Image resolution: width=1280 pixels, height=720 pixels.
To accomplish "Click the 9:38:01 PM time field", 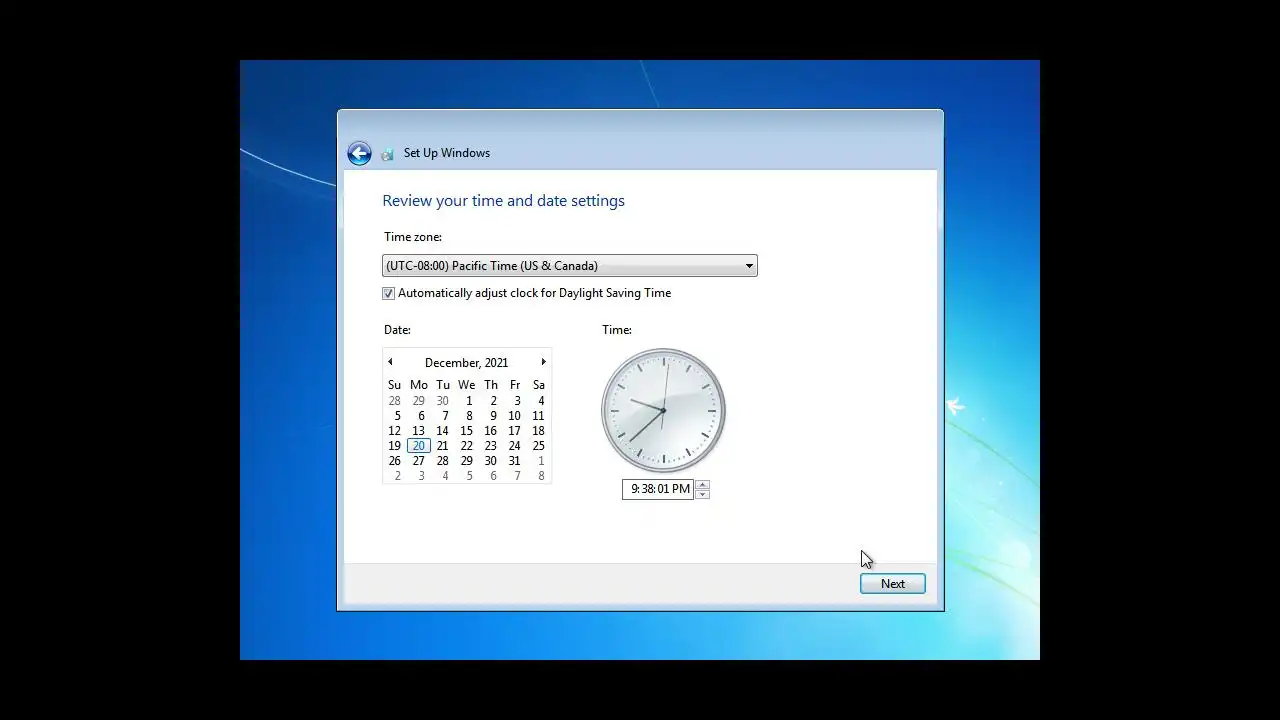I will pos(658,489).
